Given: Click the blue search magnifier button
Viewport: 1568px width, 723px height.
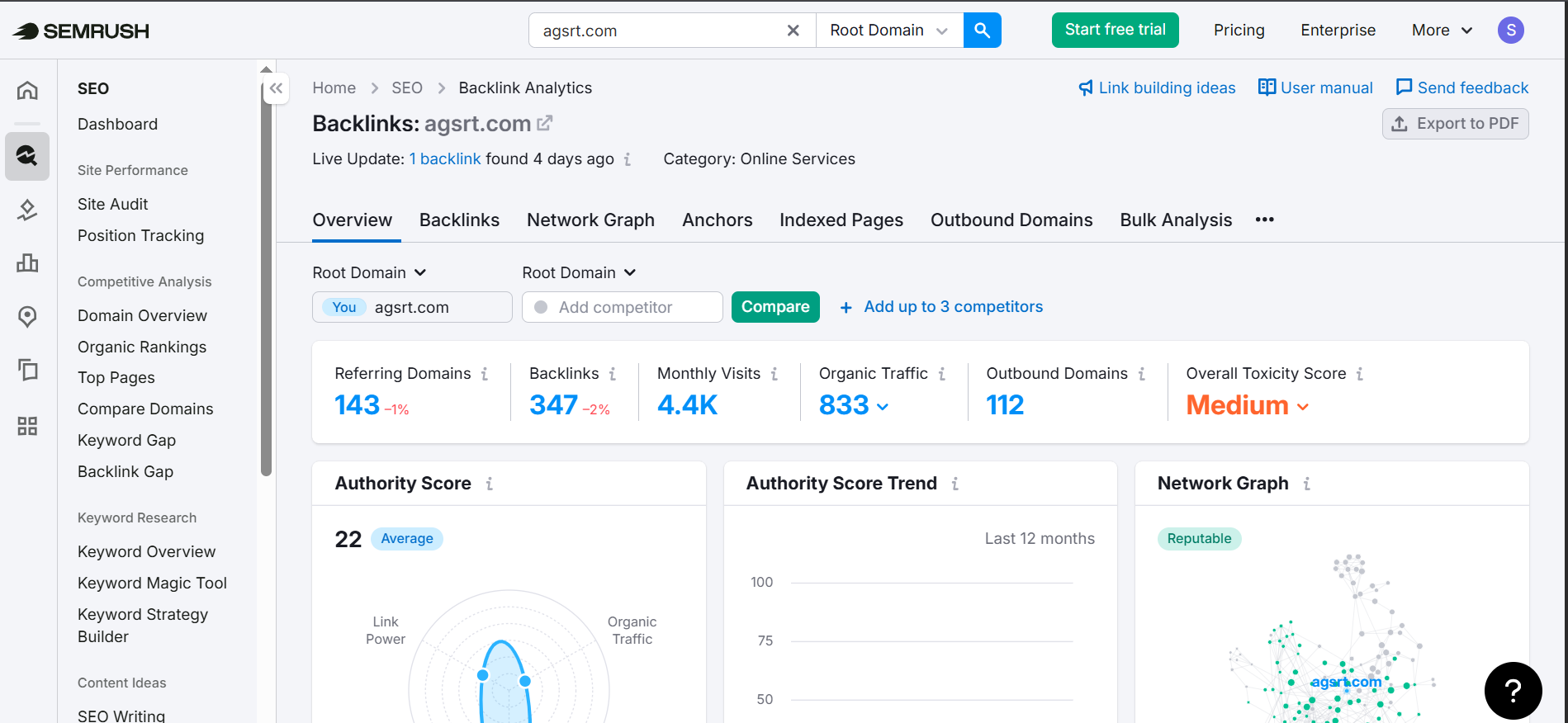Looking at the screenshot, I should (982, 31).
